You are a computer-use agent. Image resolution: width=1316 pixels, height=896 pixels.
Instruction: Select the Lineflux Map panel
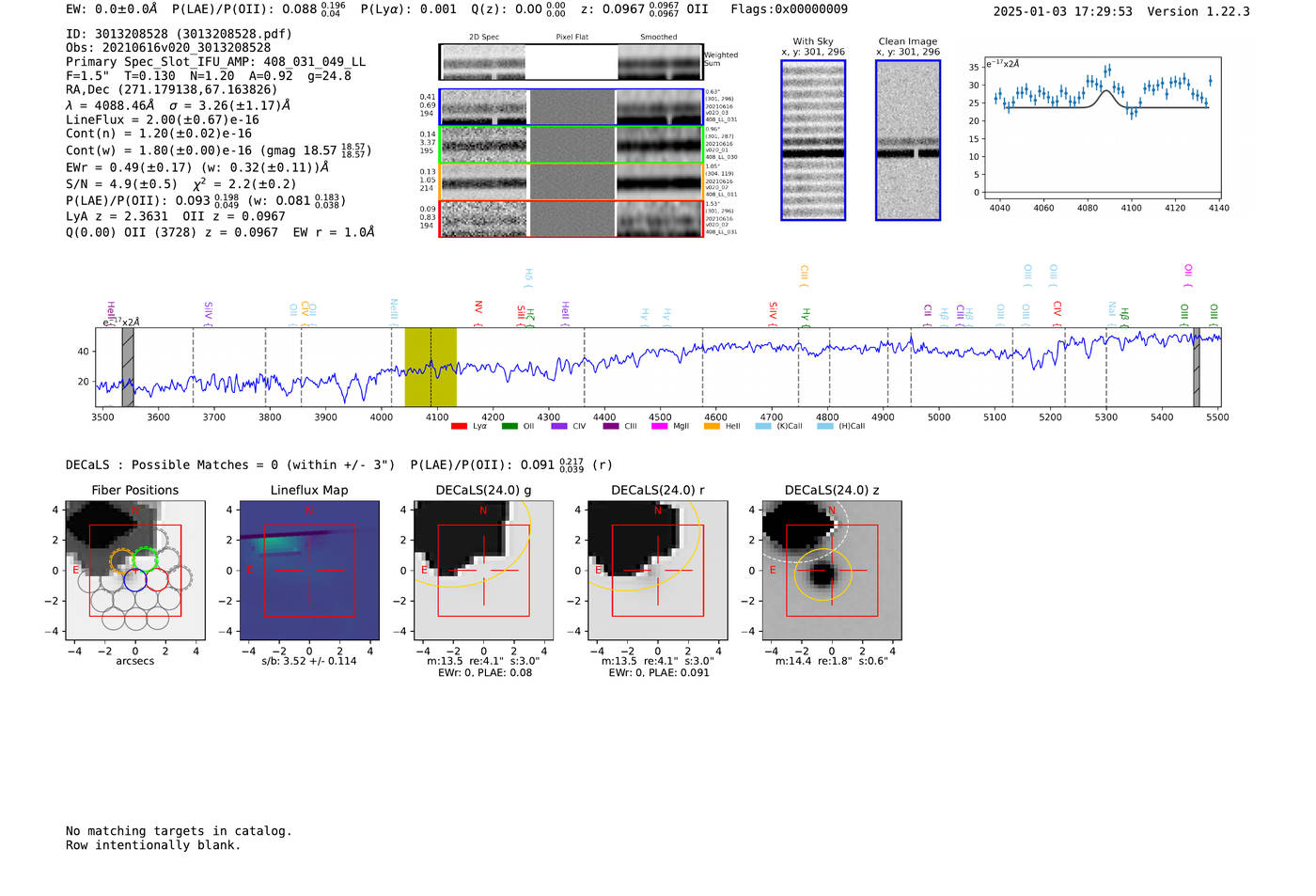coord(309,570)
